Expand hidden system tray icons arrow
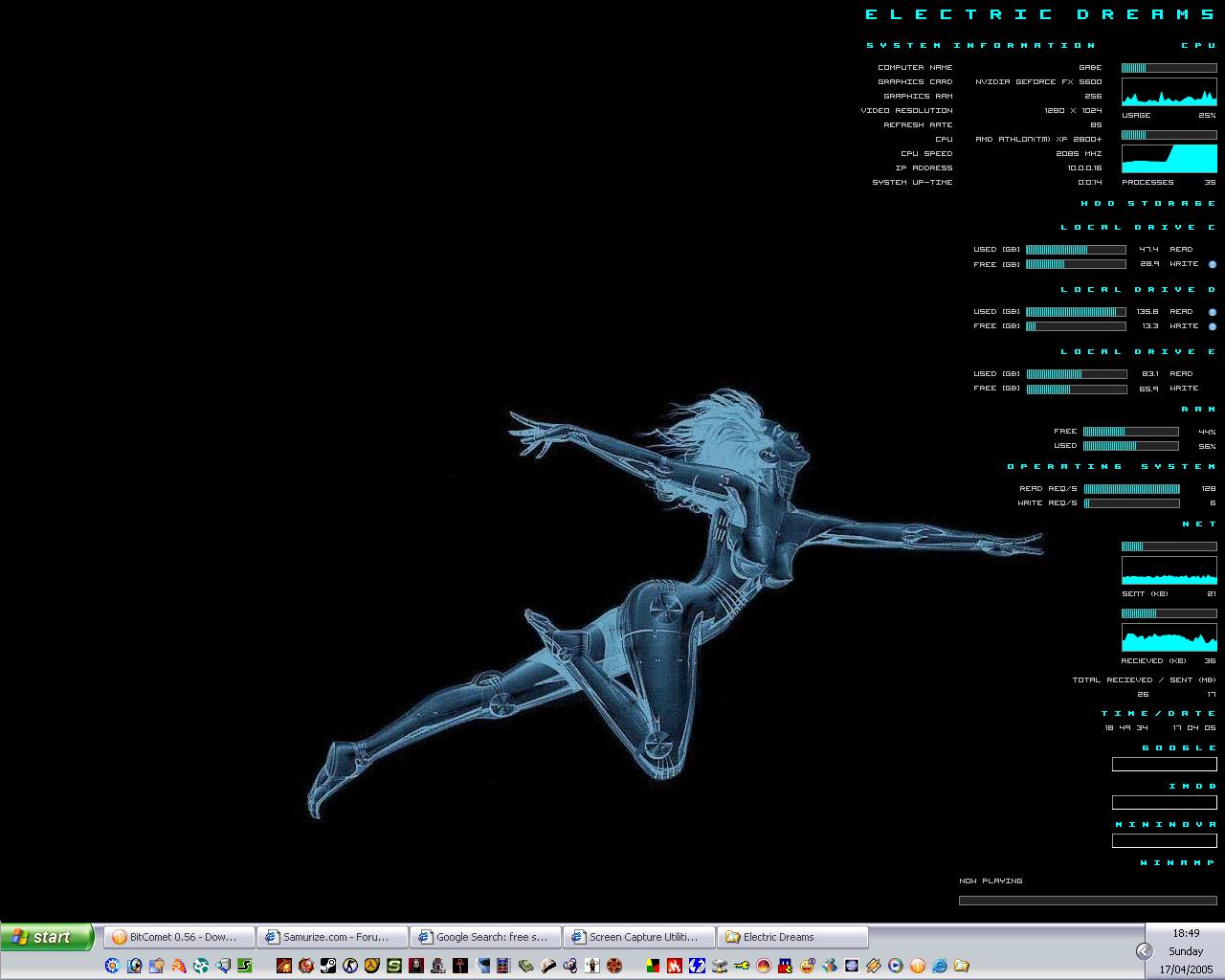The width and height of the screenshot is (1225, 980). click(x=1144, y=950)
